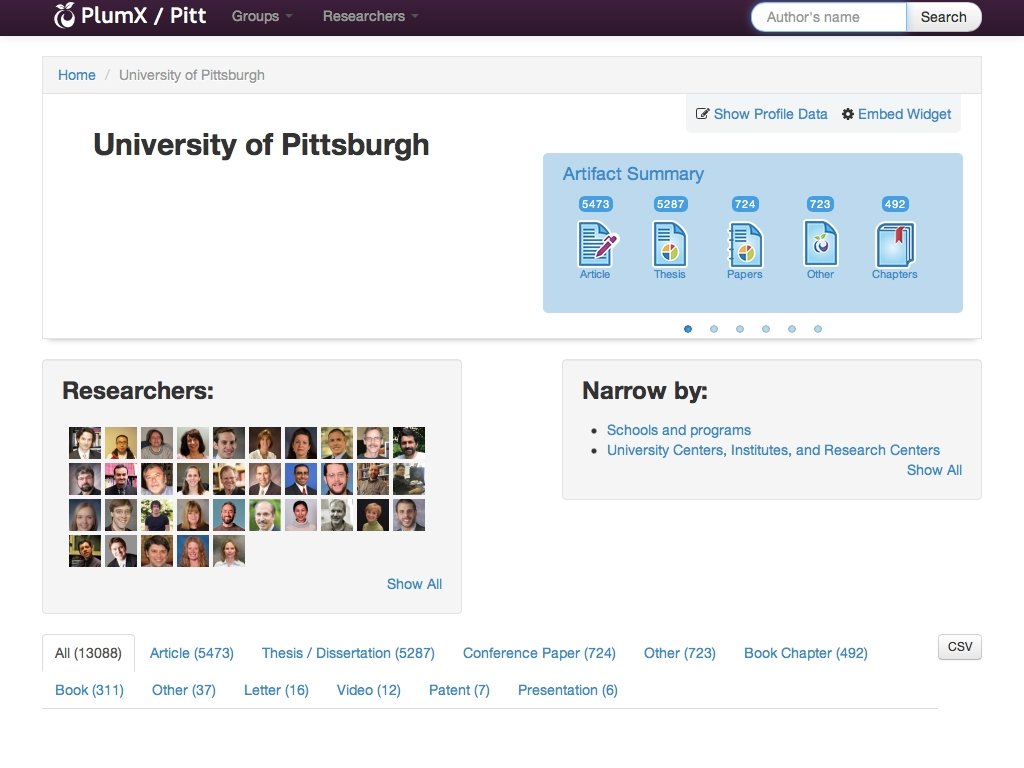1024x768 pixels.
Task: Select the Book (311) tab
Action: pyautogui.click(x=89, y=690)
